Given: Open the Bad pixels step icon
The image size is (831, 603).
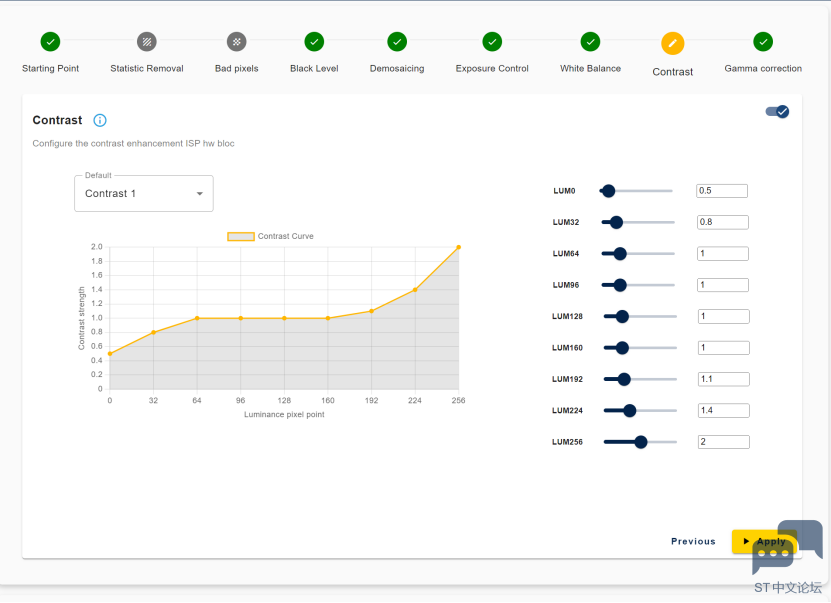Looking at the screenshot, I should click(x=236, y=41).
